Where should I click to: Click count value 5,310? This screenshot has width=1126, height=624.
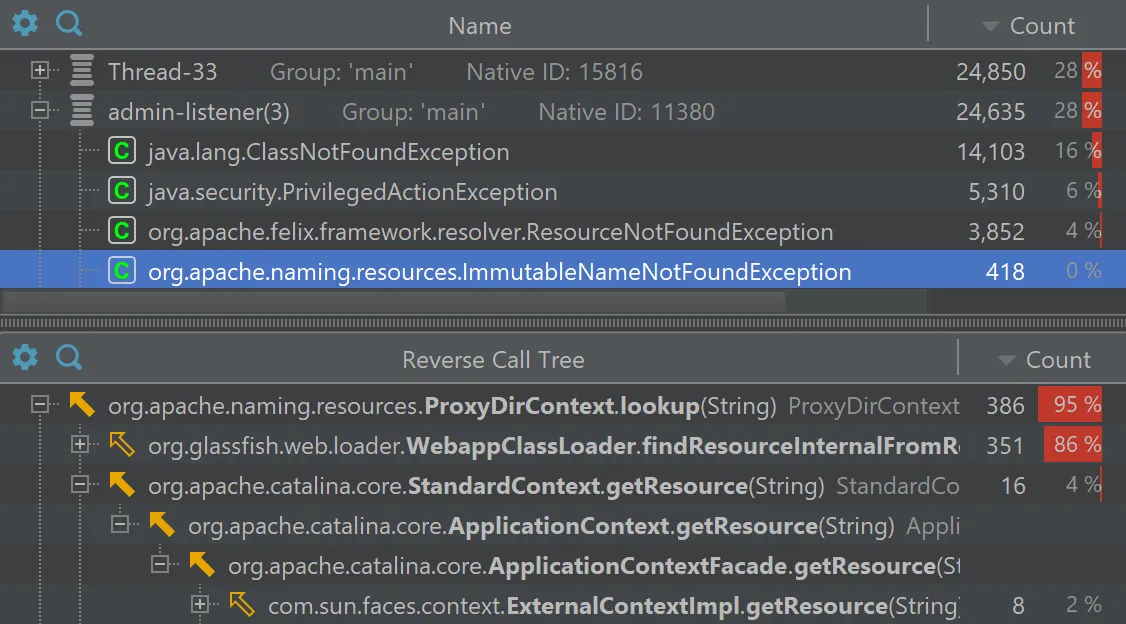(x=996, y=192)
